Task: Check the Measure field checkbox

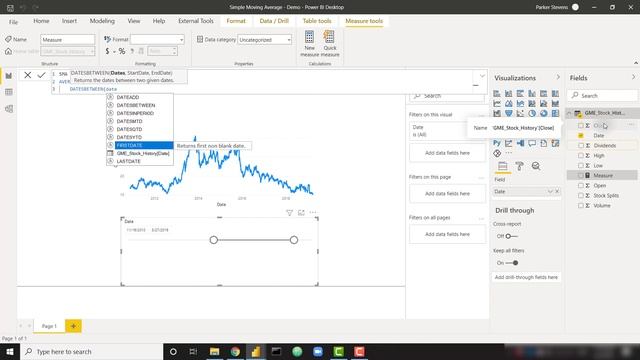Action: (x=581, y=176)
